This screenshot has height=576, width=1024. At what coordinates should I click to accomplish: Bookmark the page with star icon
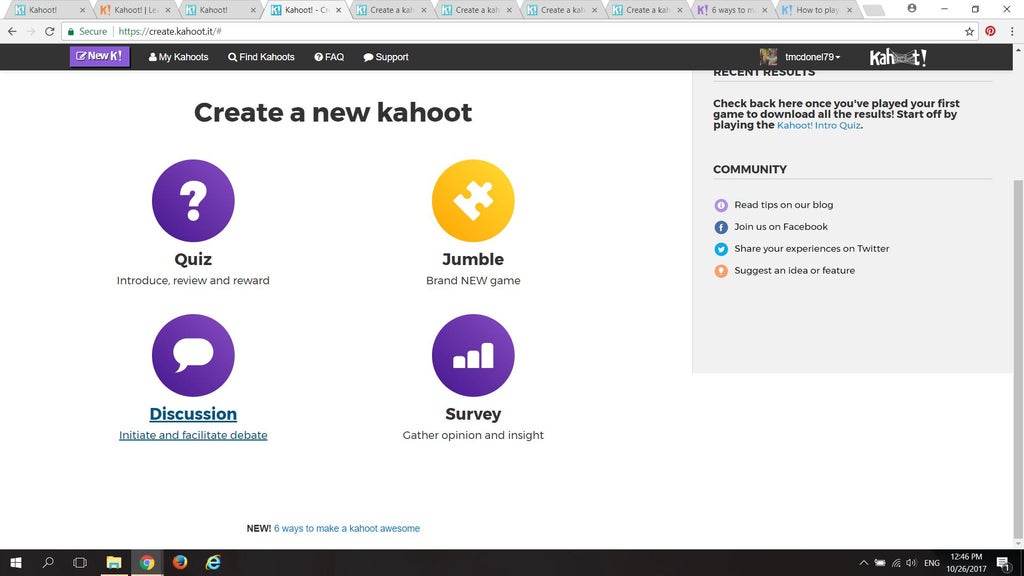(969, 31)
